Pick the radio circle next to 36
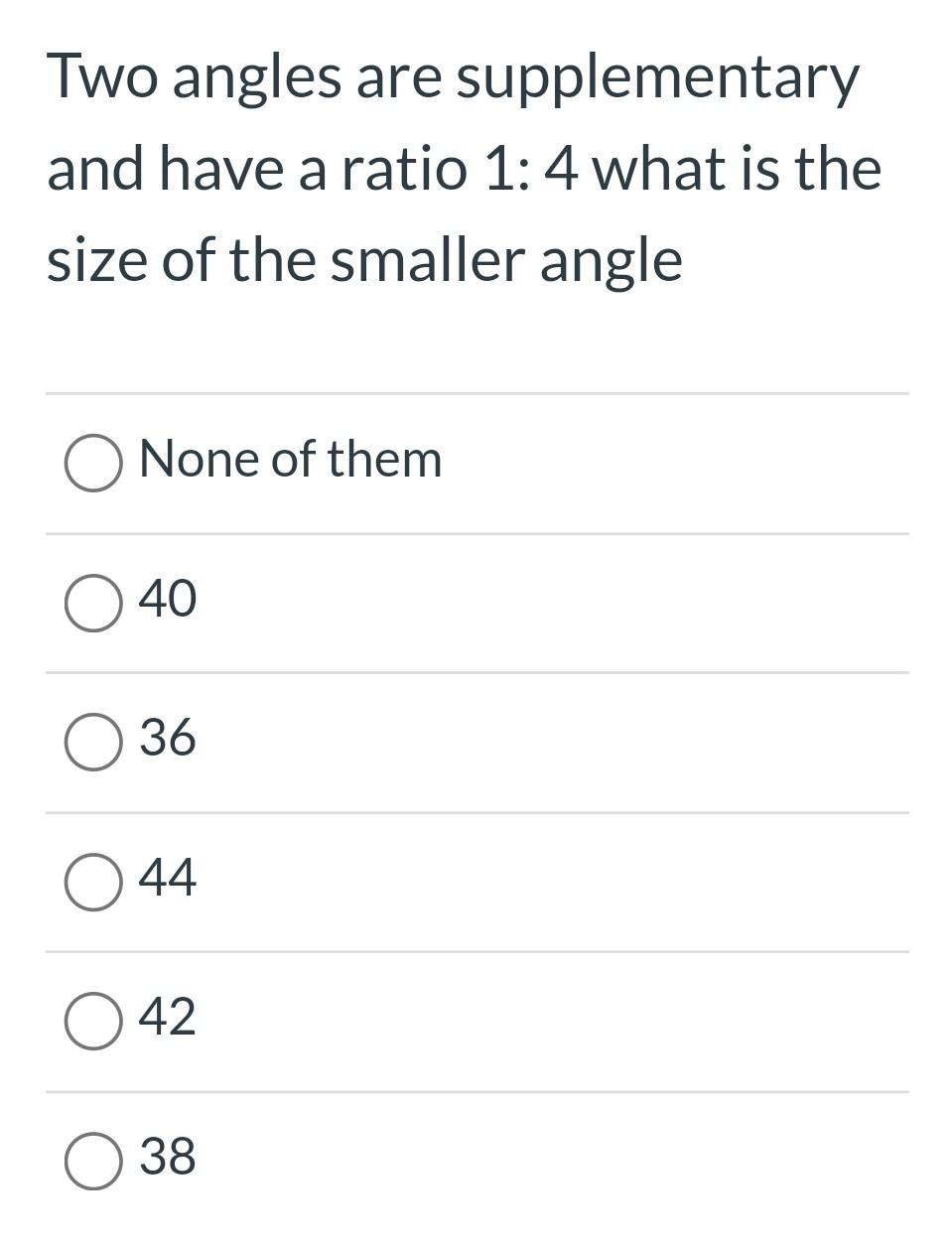 [94, 742]
